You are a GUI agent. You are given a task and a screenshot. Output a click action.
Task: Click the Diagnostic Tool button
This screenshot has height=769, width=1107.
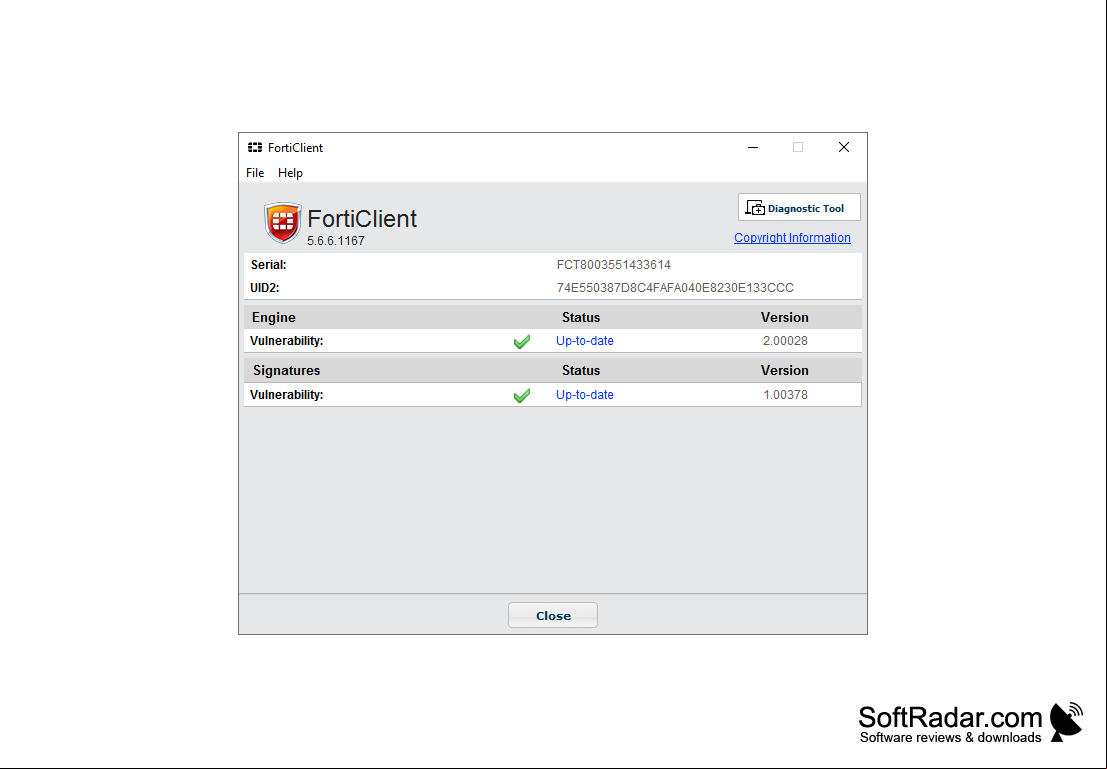coord(799,208)
